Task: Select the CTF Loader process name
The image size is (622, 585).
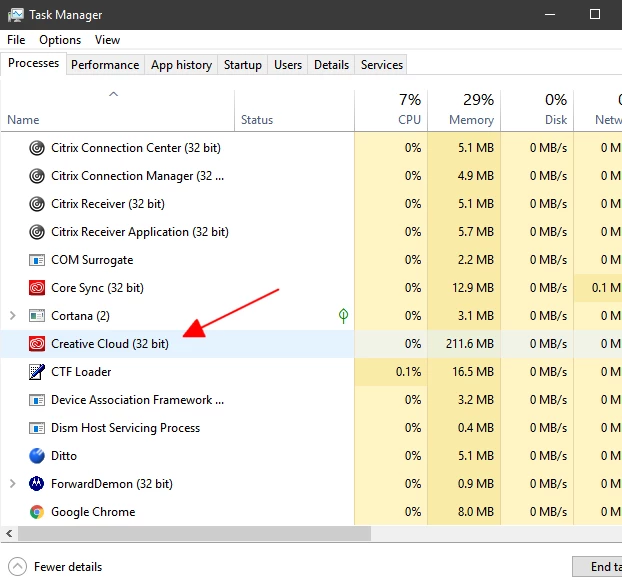Action: [x=81, y=372]
